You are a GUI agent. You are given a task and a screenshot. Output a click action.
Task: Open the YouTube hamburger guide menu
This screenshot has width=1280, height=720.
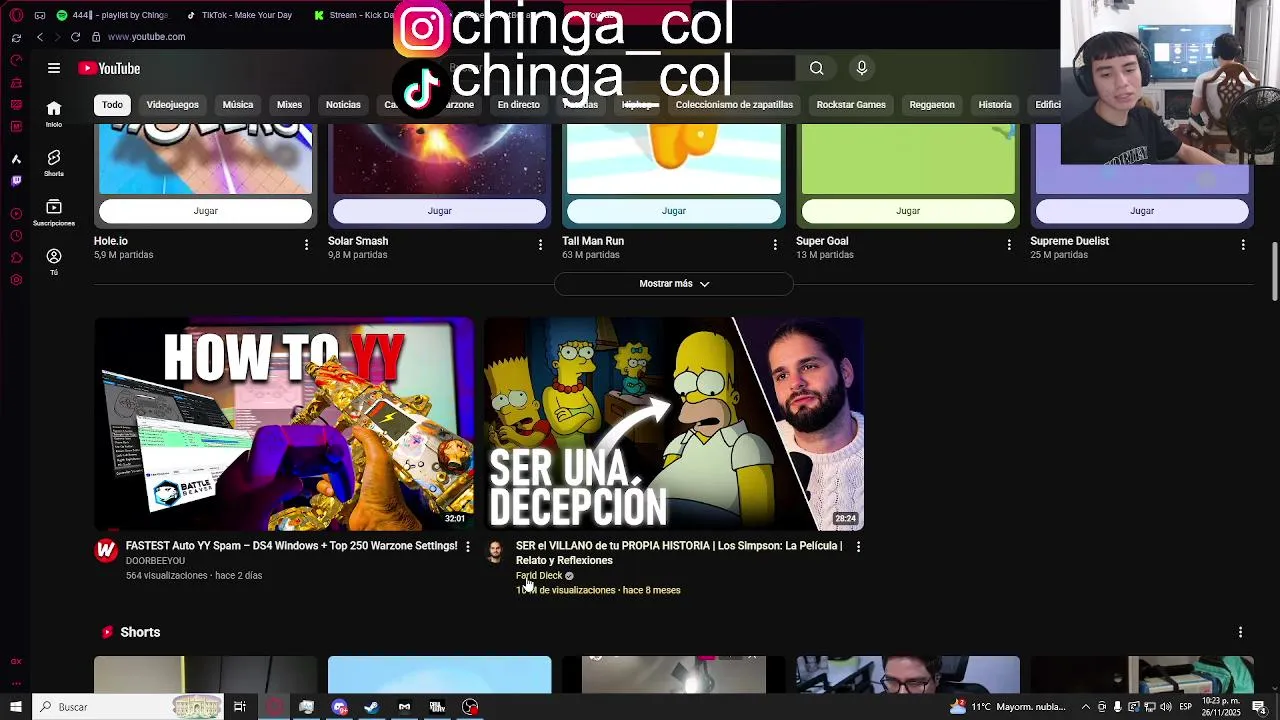(x=54, y=68)
